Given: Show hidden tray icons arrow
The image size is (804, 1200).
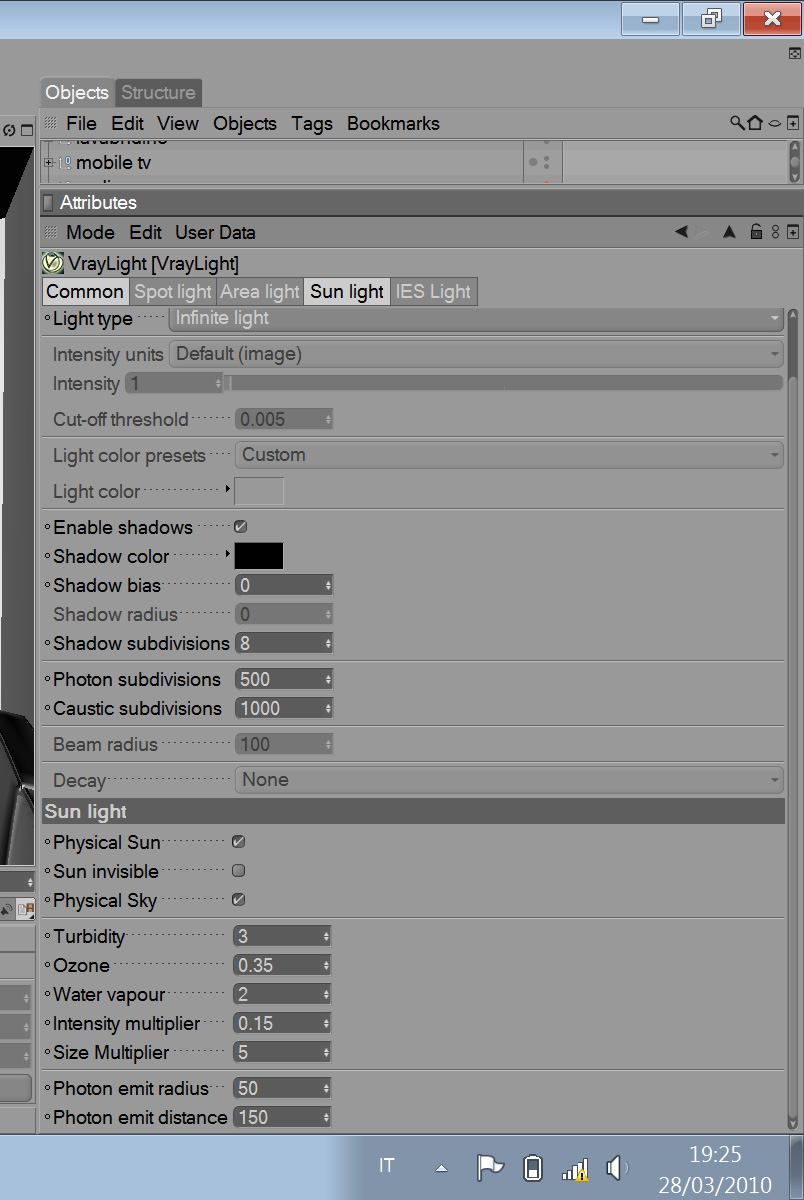Looking at the screenshot, I should click(x=441, y=1168).
